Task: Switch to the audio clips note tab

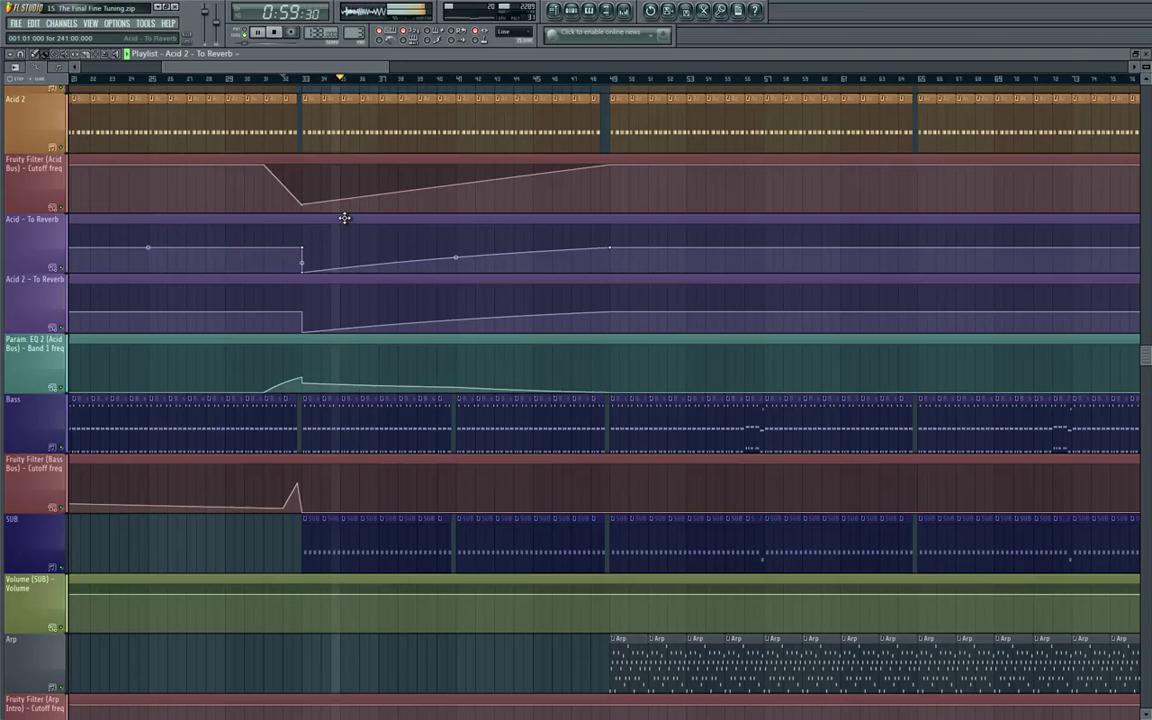Action: 58,67
